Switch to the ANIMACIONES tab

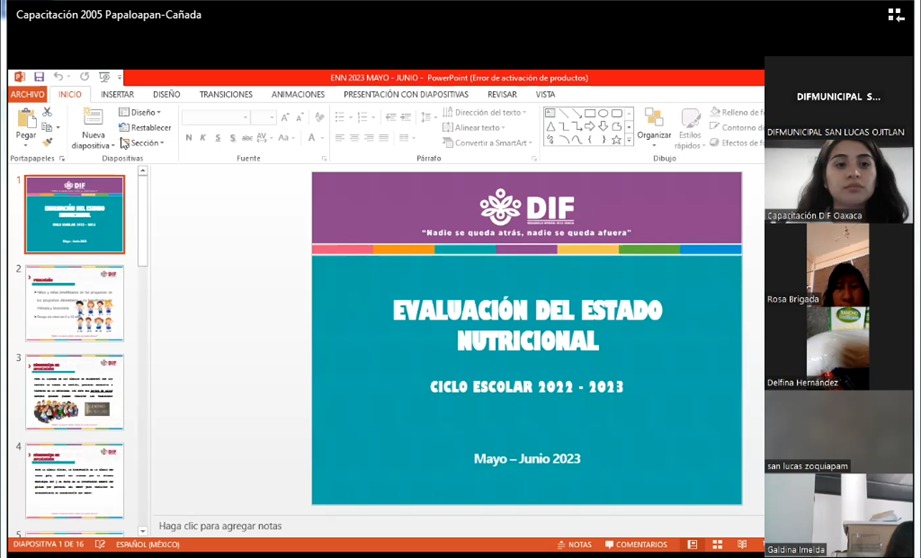[298, 94]
